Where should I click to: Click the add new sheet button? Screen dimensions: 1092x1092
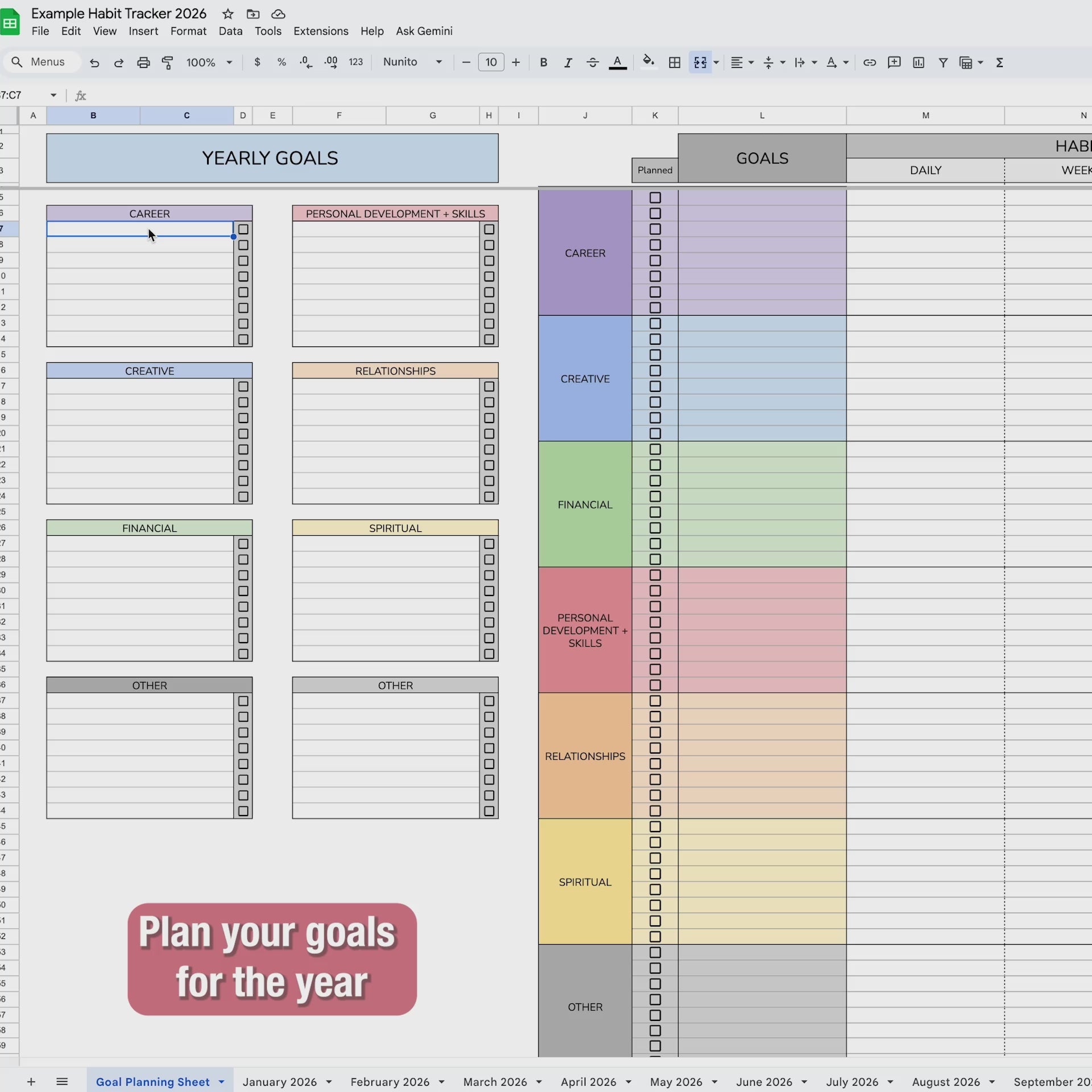point(31,1082)
